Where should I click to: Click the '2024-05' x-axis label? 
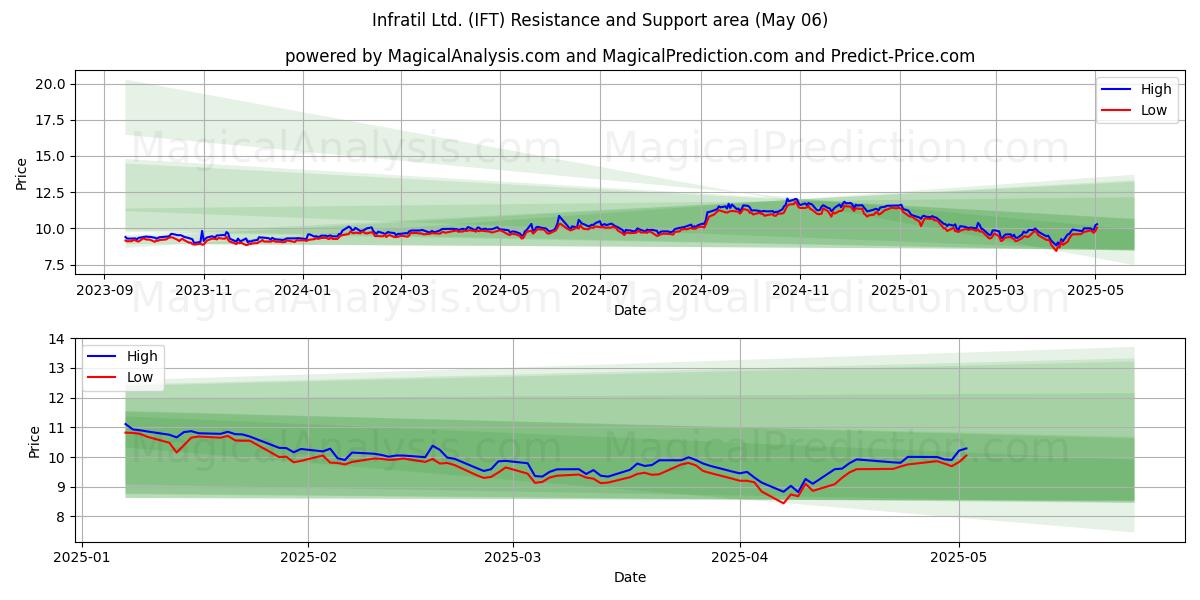click(x=500, y=291)
